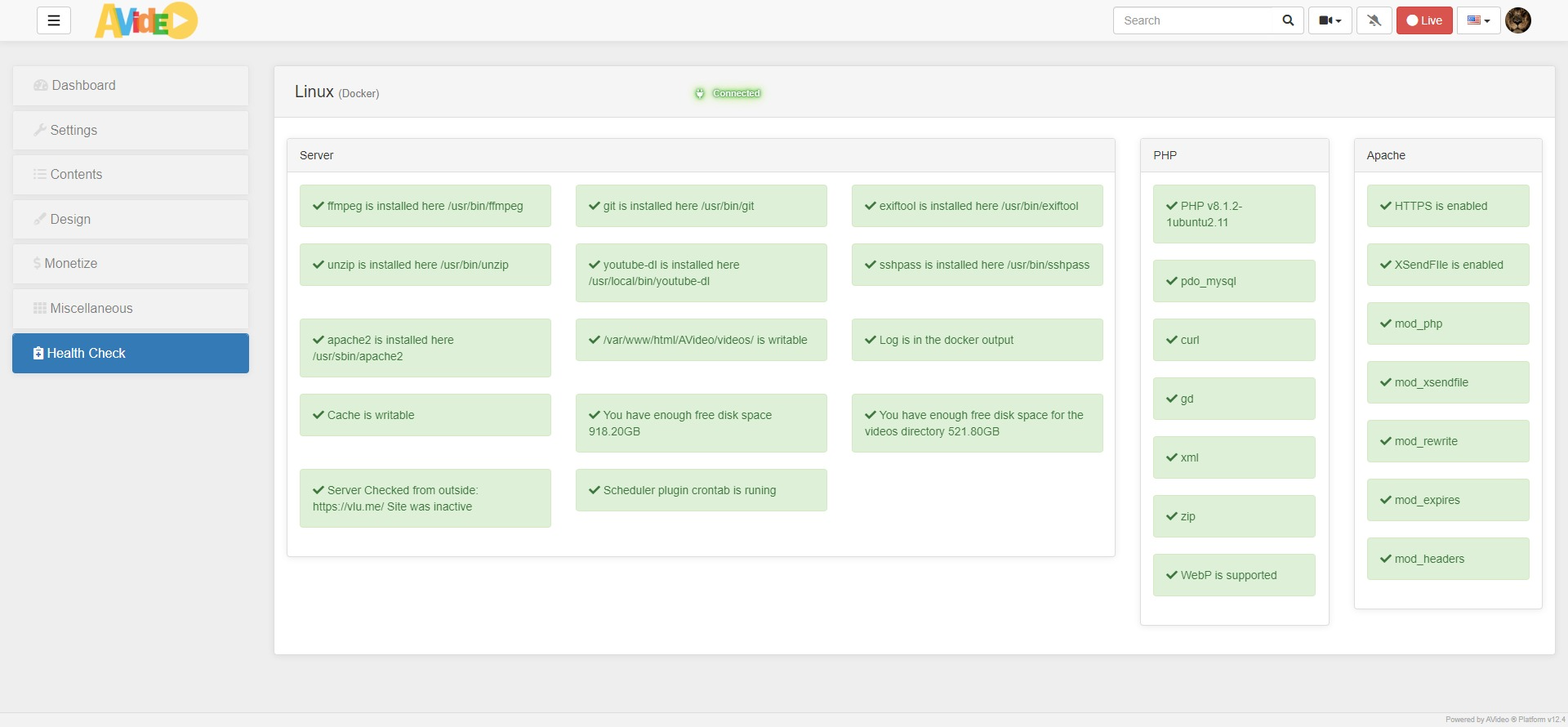The height and width of the screenshot is (727, 1568).
Task: Open the video camera upload dropdown
Action: [1330, 20]
